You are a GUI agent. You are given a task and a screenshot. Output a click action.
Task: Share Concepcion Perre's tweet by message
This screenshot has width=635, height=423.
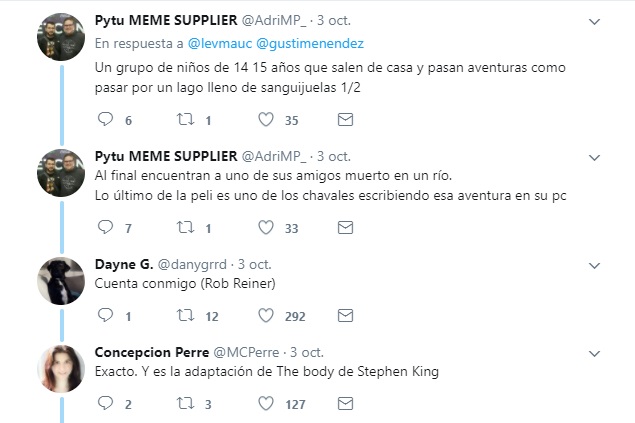pyautogui.click(x=345, y=403)
